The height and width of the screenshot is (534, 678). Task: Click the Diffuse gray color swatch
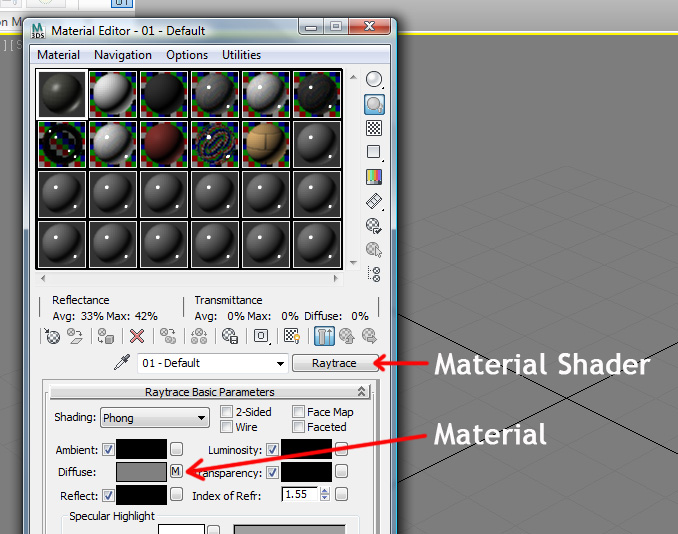click(141, 472)
